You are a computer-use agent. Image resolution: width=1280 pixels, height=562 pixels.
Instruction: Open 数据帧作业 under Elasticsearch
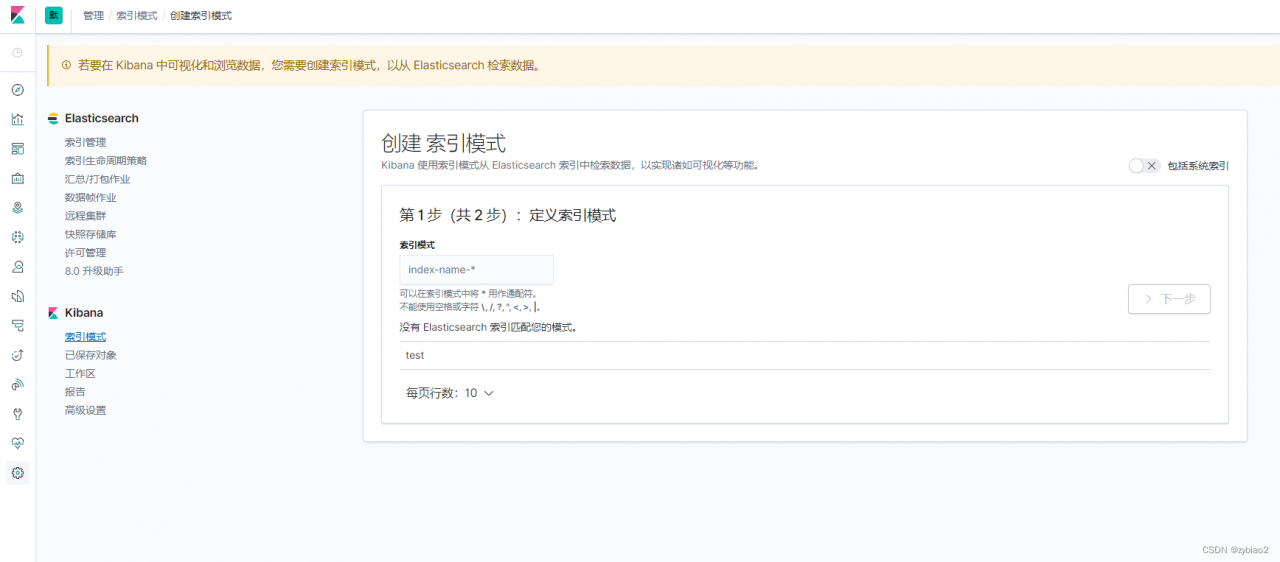click(91, 197)
